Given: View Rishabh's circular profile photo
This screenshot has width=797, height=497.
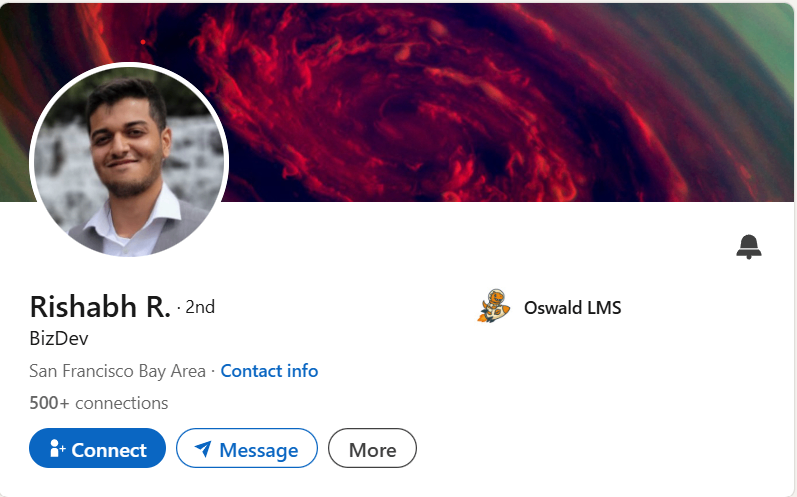Looking at the screenshot, I should pyautogui.click(x=129, y=162).
